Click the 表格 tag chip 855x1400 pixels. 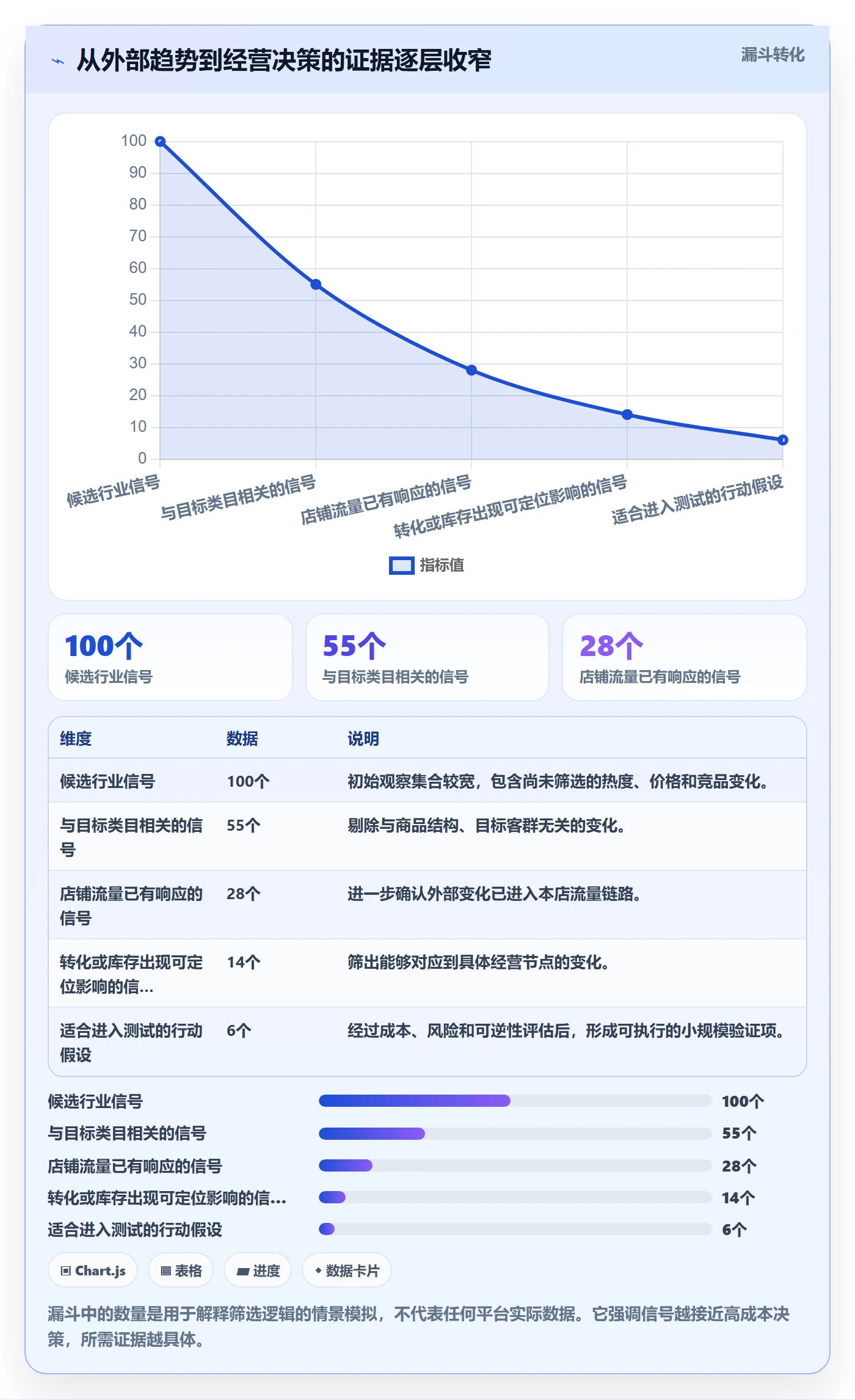click(x=181, y=1271)
